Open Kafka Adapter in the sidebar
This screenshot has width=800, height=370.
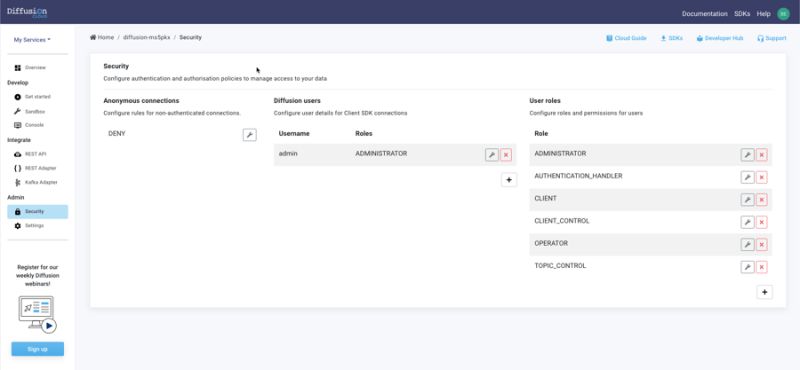pos(36,183)
